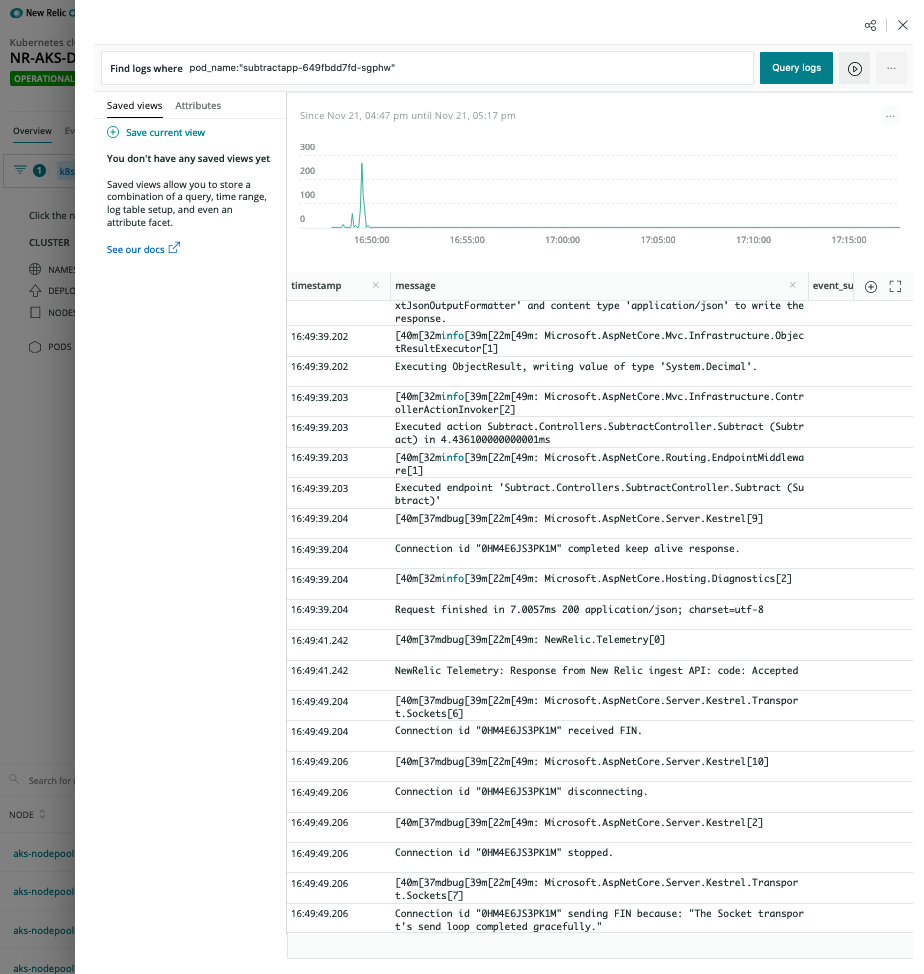
Task: Select NODES in the cluster sidebar
Action: 55,312
